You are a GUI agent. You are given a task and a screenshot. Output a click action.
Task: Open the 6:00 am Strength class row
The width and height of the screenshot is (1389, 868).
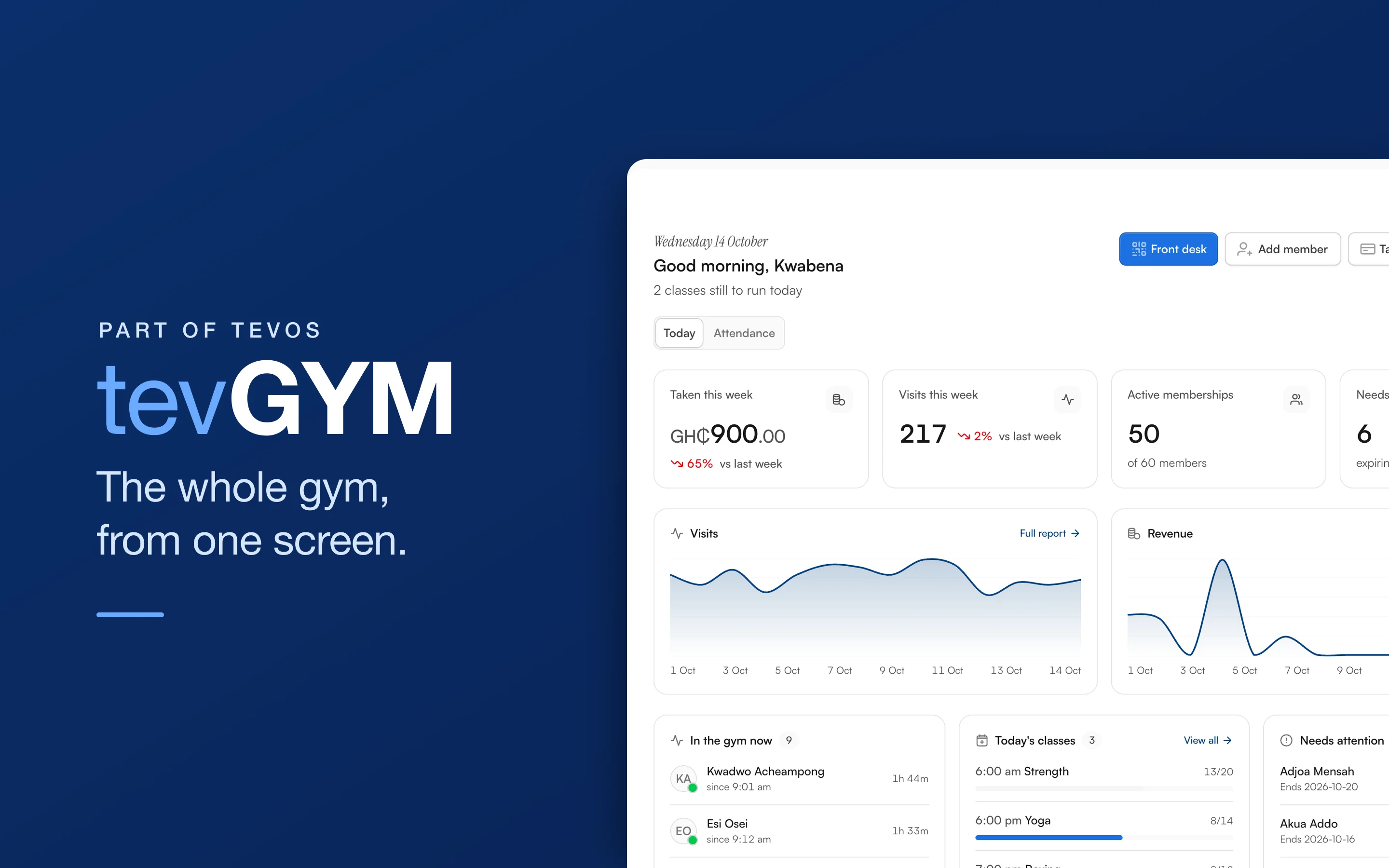click(1104, 778)
